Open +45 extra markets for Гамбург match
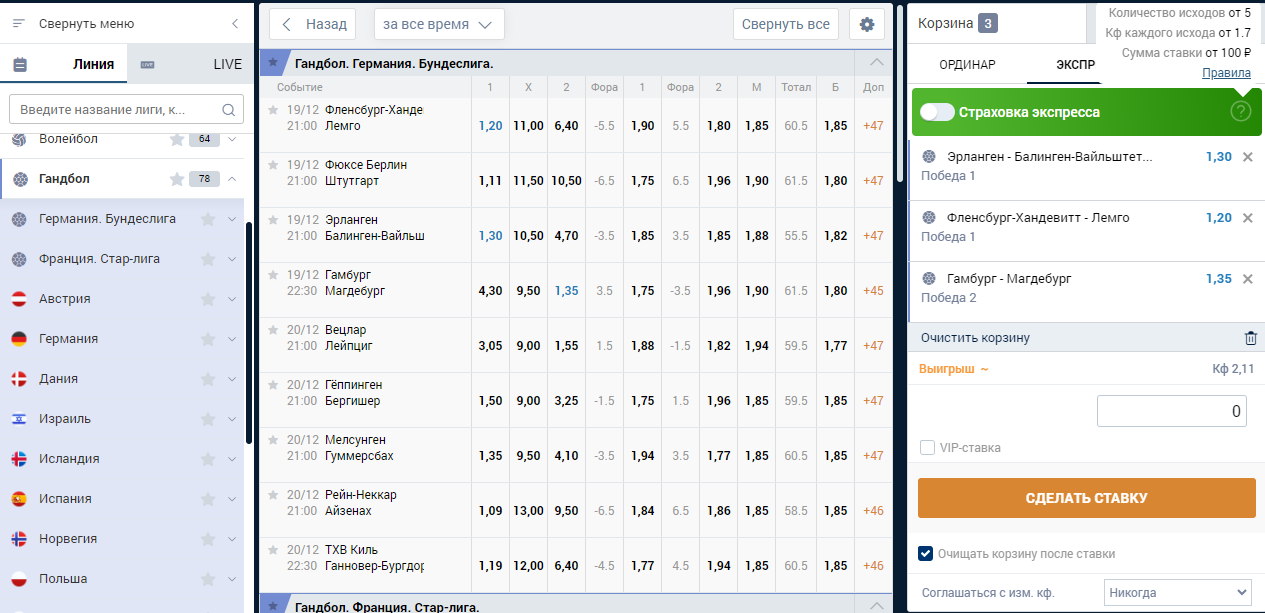 click(x=873, y=291)
